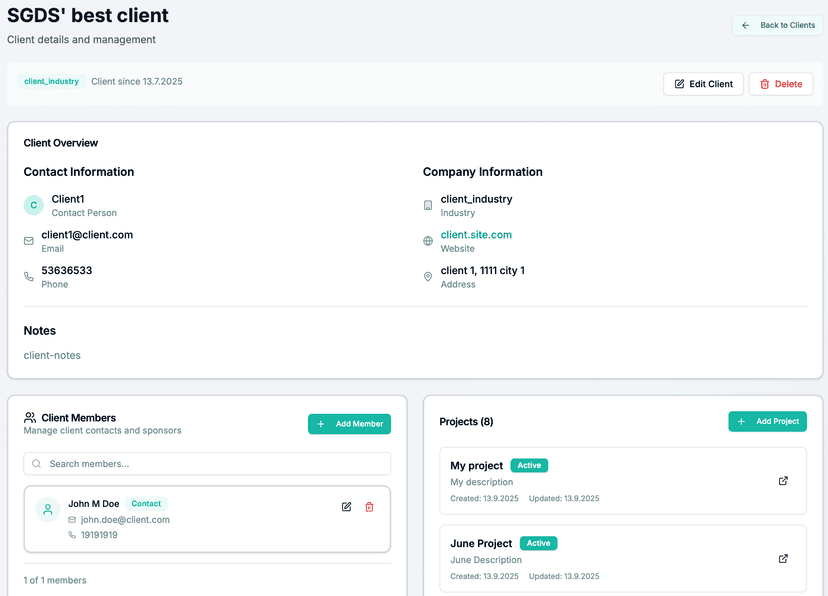
Task: Click Back to Clients
Action: pyautogui.click(x=778, y=25)
